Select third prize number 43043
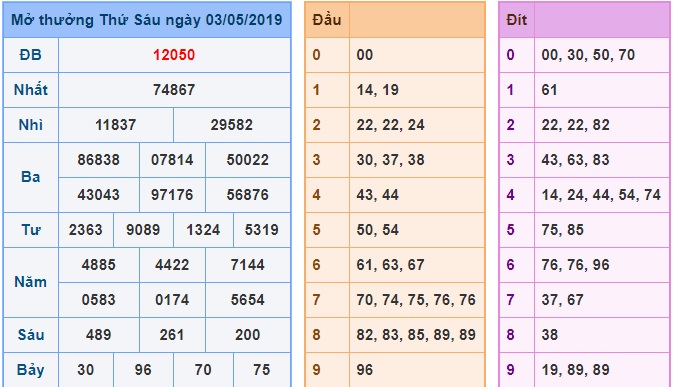677x387 pixels. click(98, 195)
